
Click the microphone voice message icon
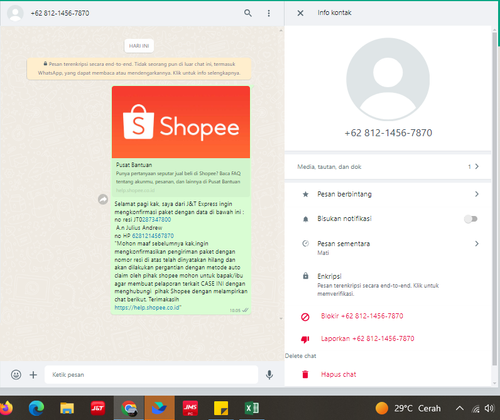(269, 375)
